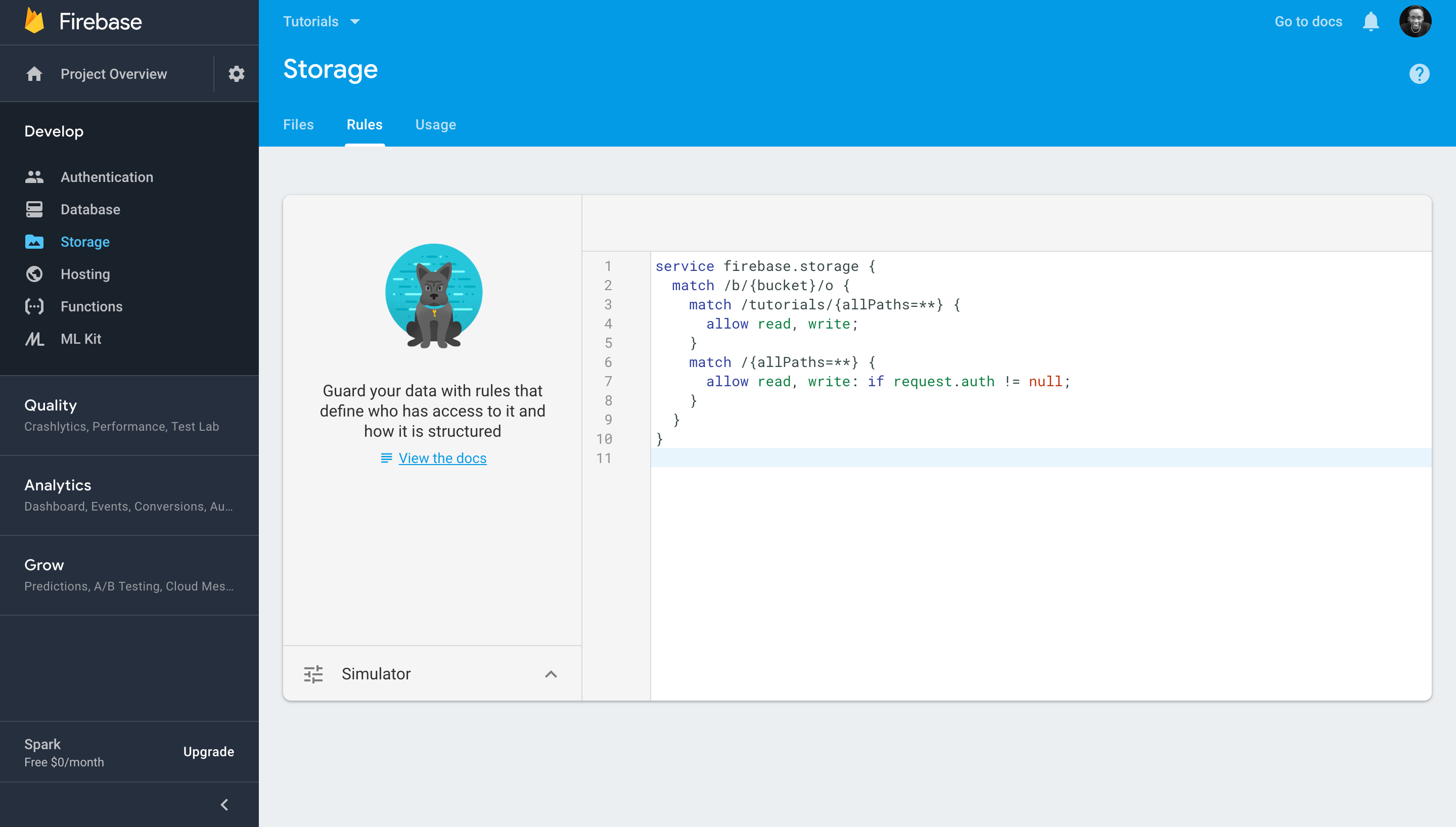Click the 'match /{allPaths=**} {' line 6
This screenshot has width=1456, height=827.
point(782,362)
